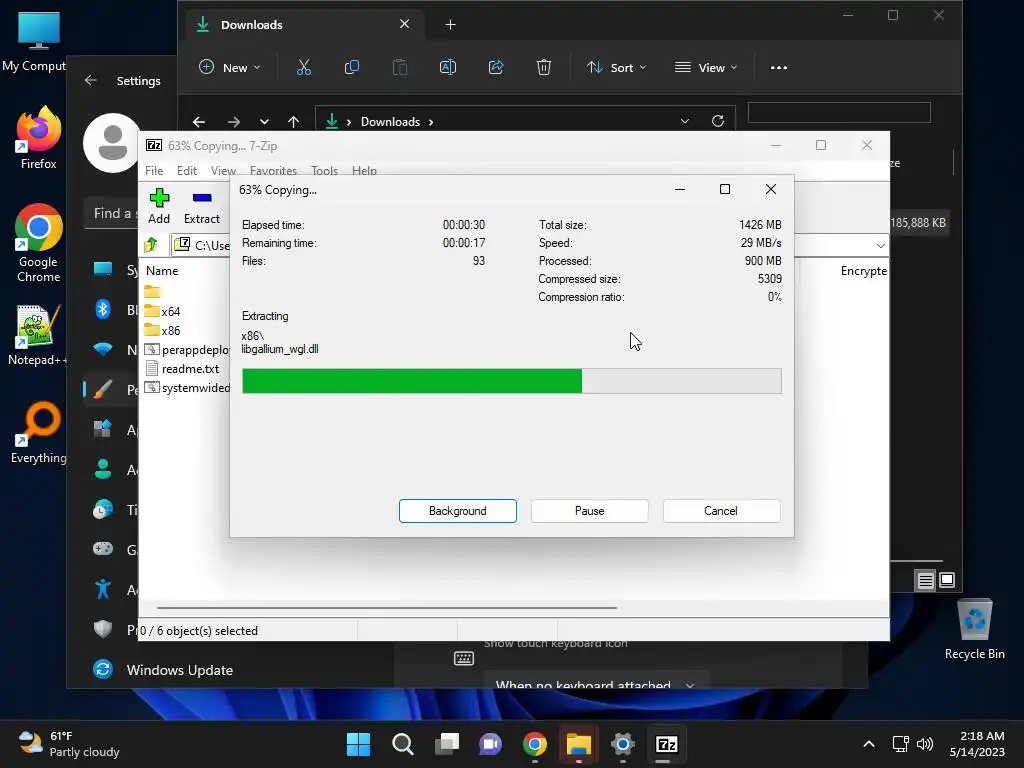Click Paste icon in Downloads Explorer toolbar

[x=400, y=67]
